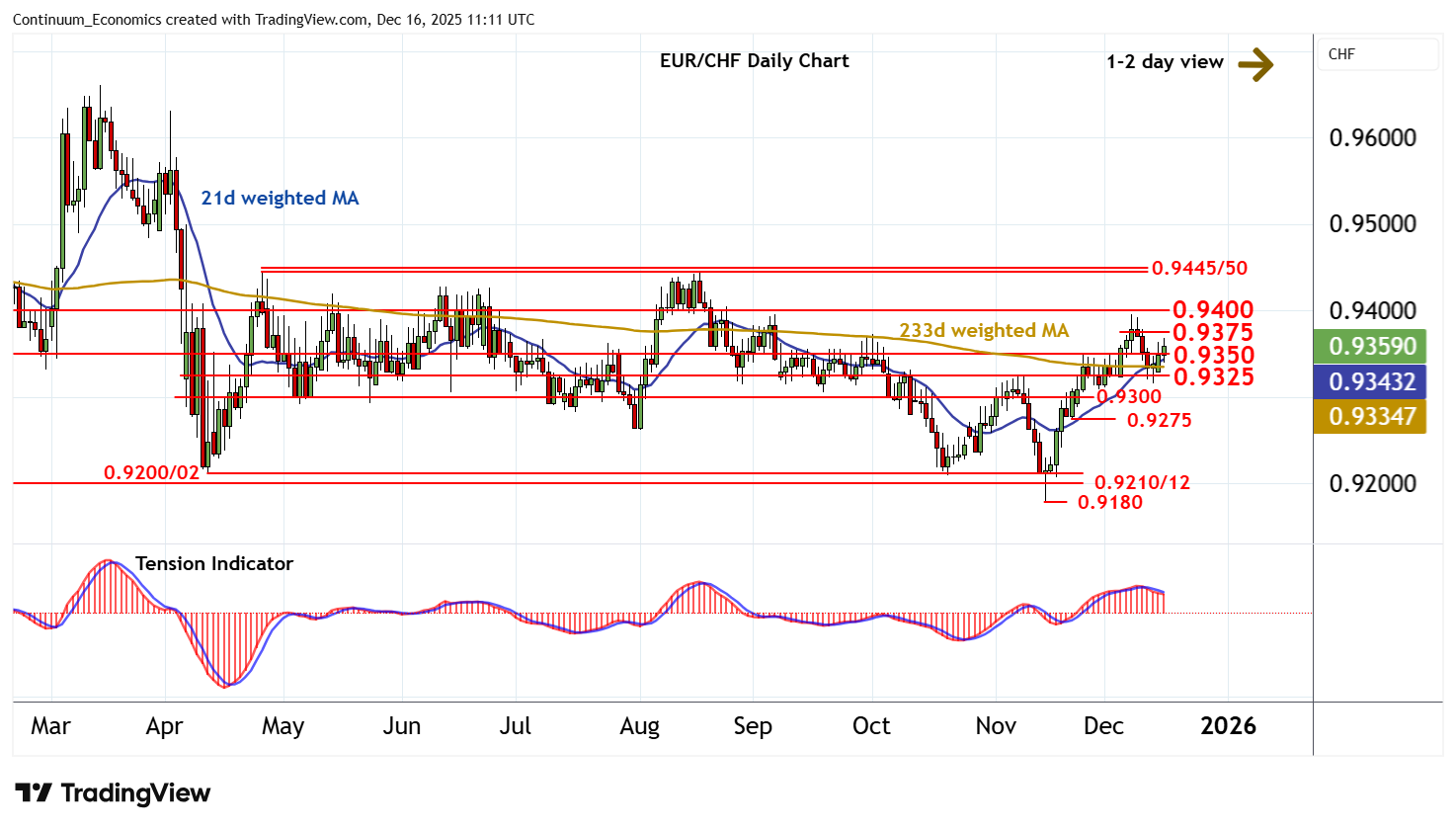
Task: Click the 233d weighted MA label
Action: click(984, 331)
